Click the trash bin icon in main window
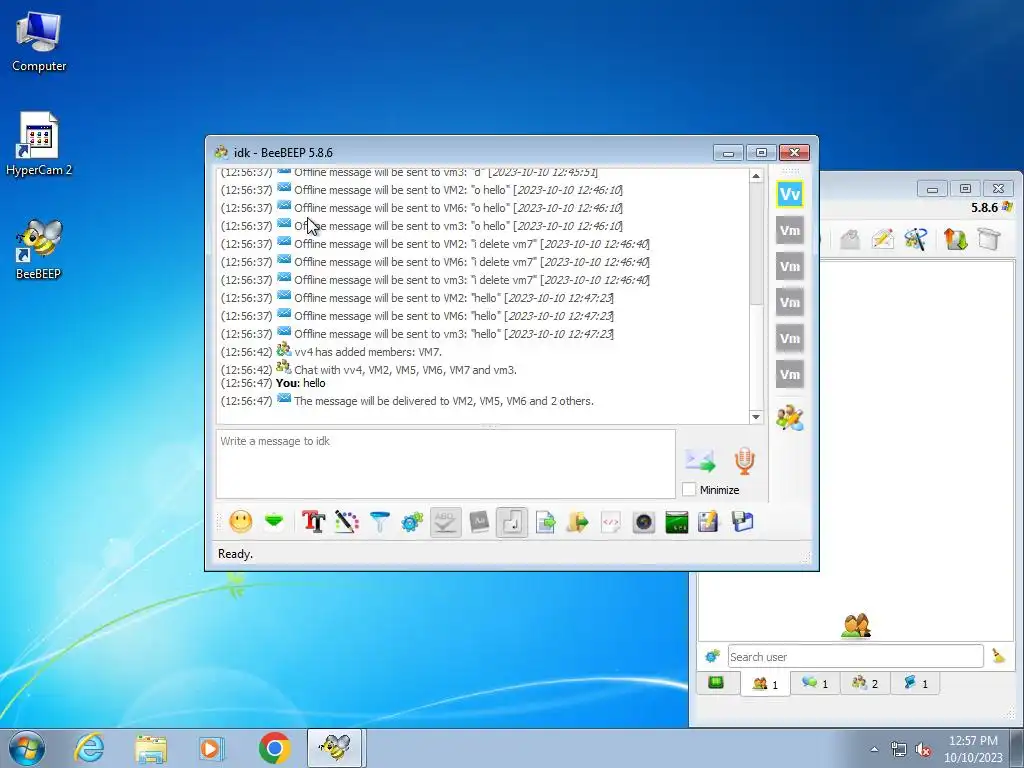 pyautogui.click(x=989, y=239)
